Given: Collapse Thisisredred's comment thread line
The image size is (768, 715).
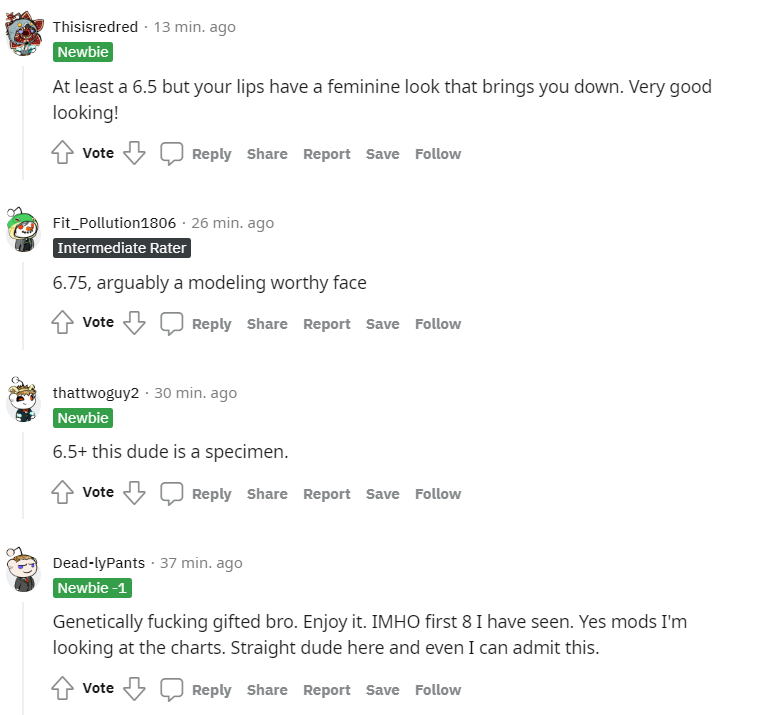Looking at the screenshot, I should 23,122.
